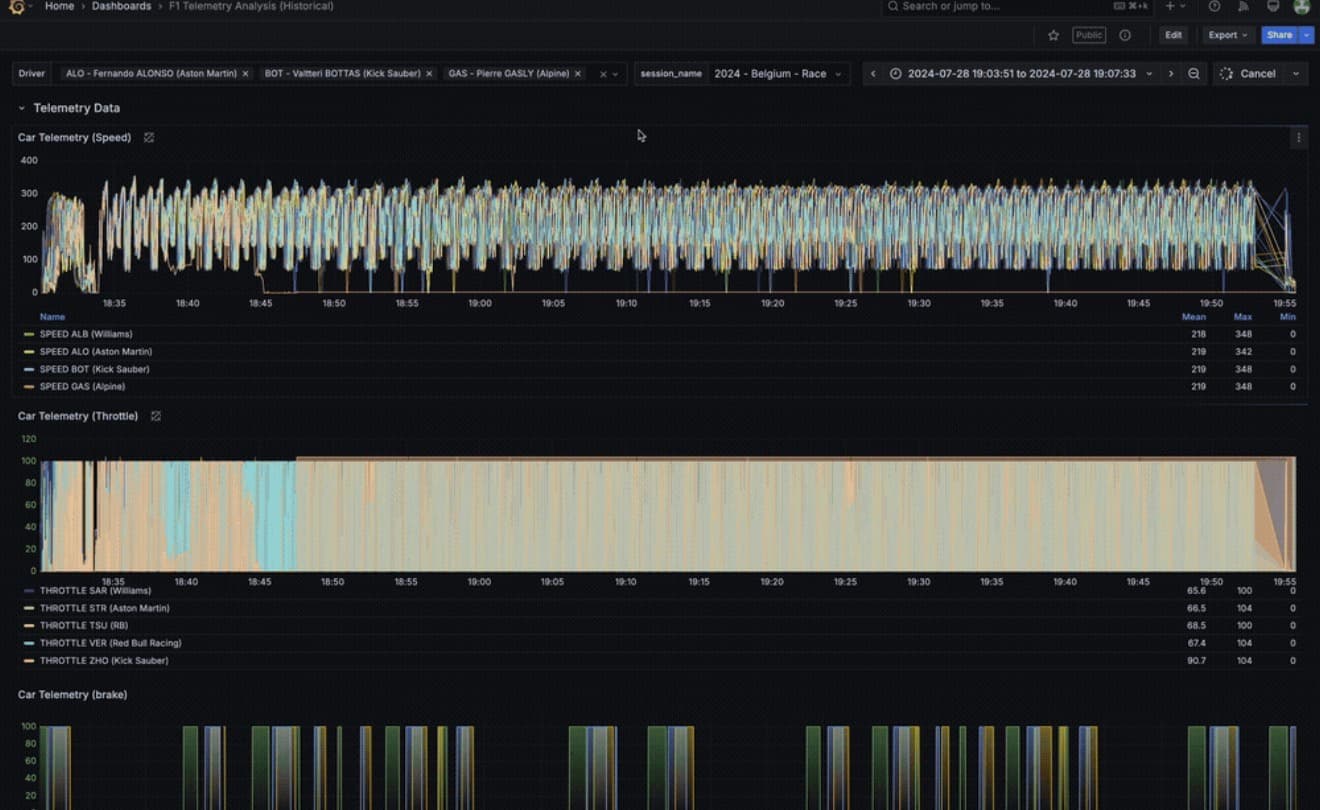Click the help icon in the top navigation bar
The width and height of the screenshot is (1320, 810).
click(1214, 6)
